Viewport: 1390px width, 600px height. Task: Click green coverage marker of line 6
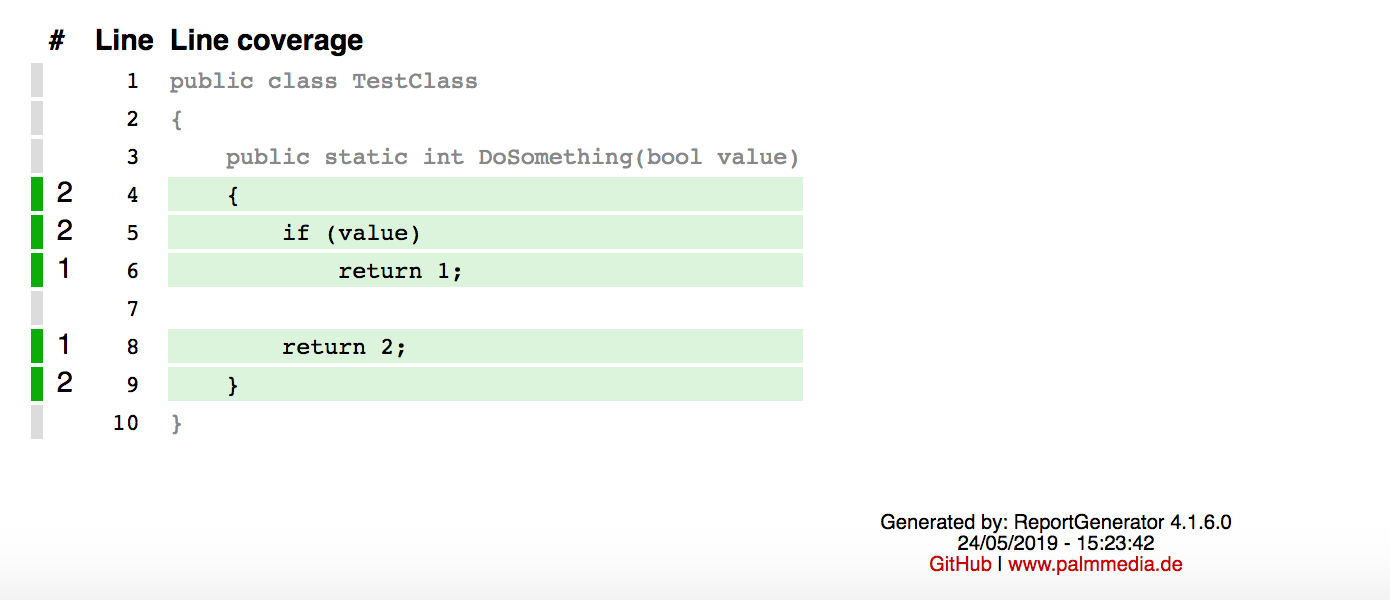[x=37, y=270]
